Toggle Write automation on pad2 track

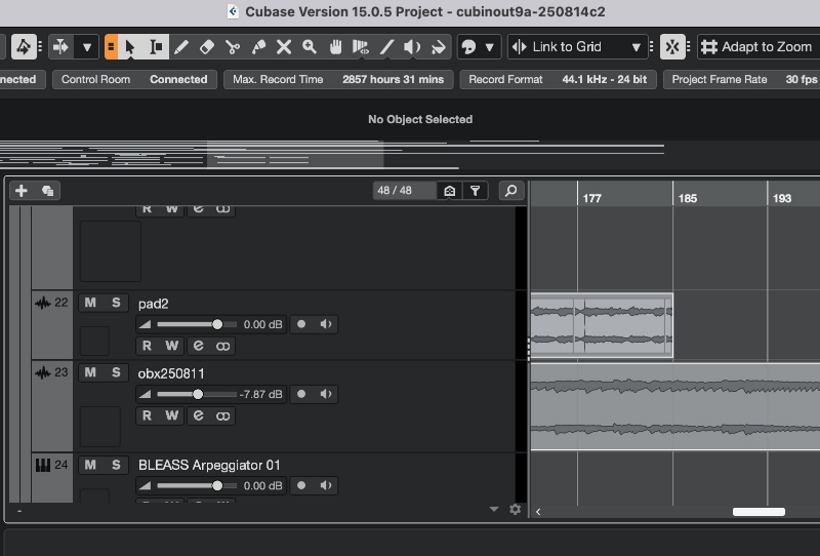tap(172, 346)
